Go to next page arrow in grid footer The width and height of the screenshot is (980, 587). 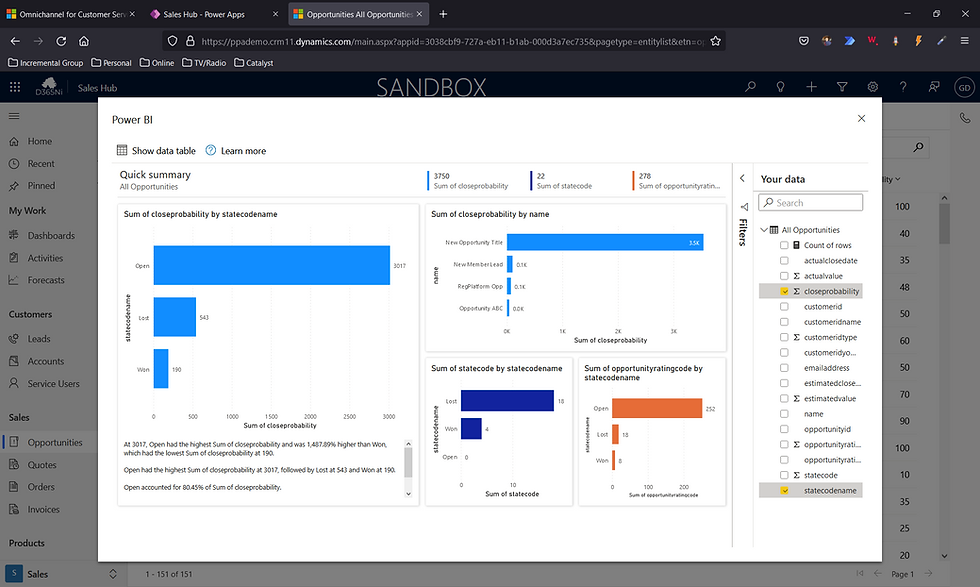pos(928,573)
